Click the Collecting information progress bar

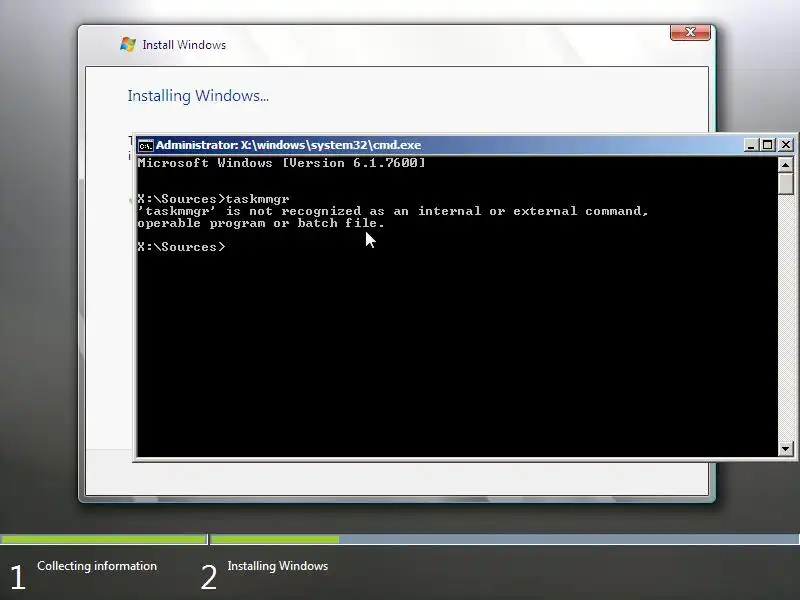pyautogui.click(x=104, y=539)
